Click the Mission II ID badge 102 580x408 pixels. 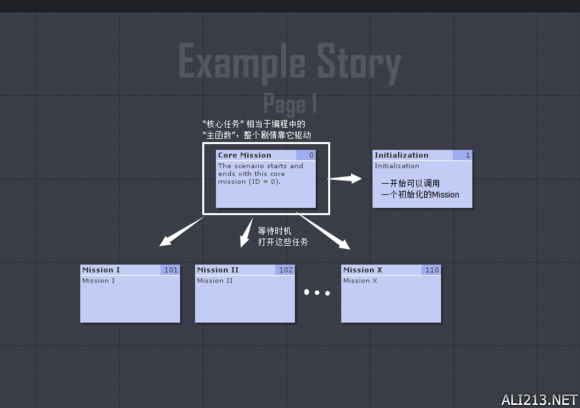tap(285, 270)
